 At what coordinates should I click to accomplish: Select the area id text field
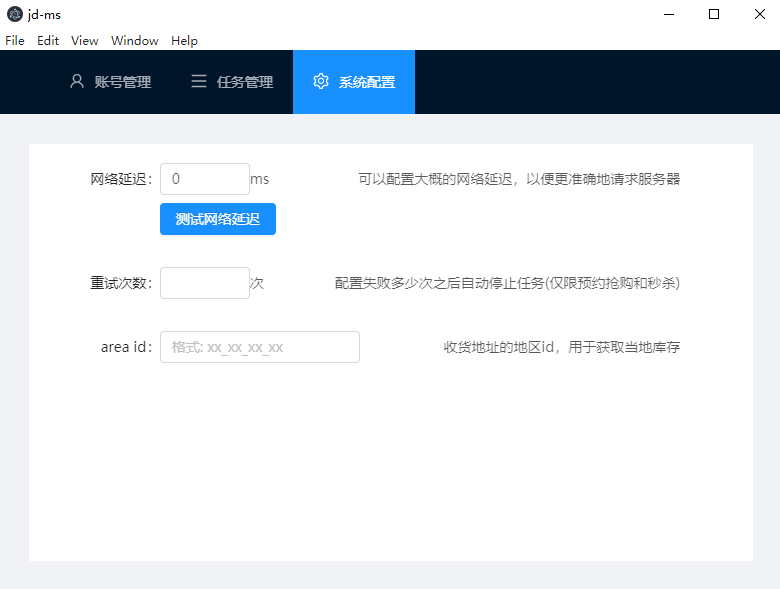[x=259, y=347]
